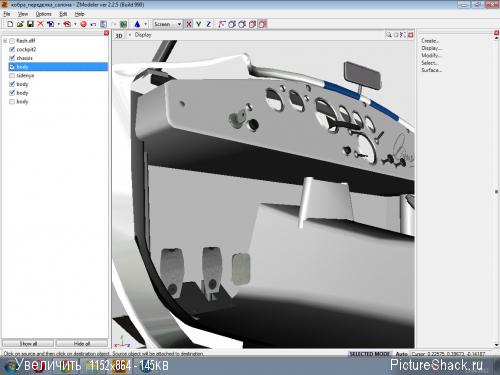
Task: Click the blue cone toolbar icon
Action: 137,24
